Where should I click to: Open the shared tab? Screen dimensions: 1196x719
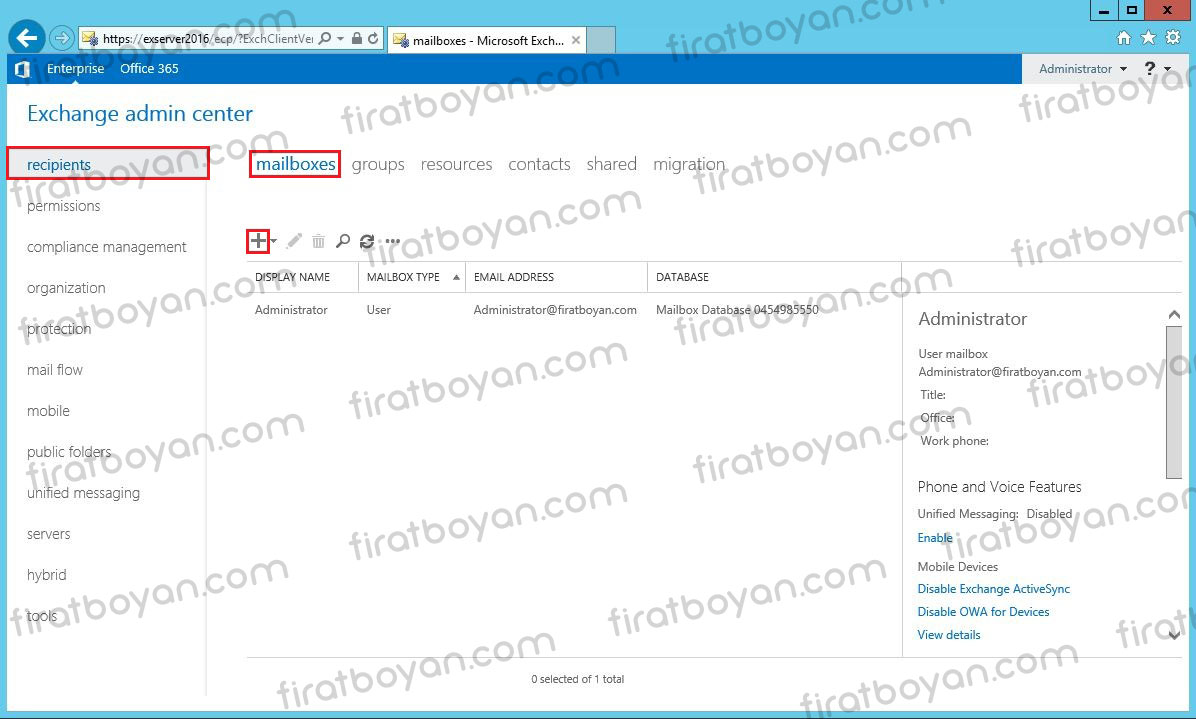point(612,164)
